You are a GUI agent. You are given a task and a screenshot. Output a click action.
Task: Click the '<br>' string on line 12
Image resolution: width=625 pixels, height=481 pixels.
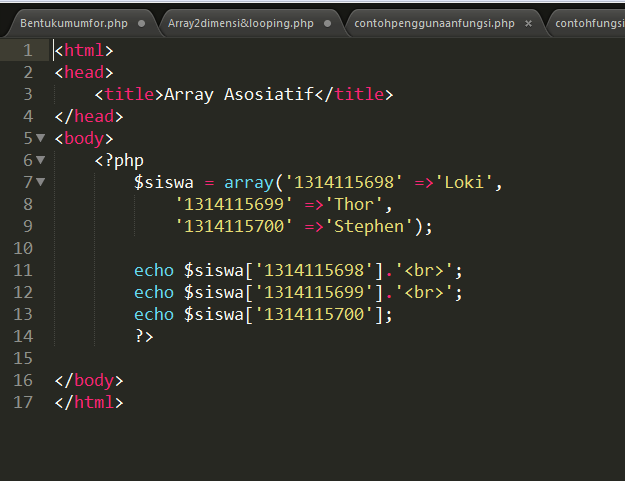coord(424,292)
